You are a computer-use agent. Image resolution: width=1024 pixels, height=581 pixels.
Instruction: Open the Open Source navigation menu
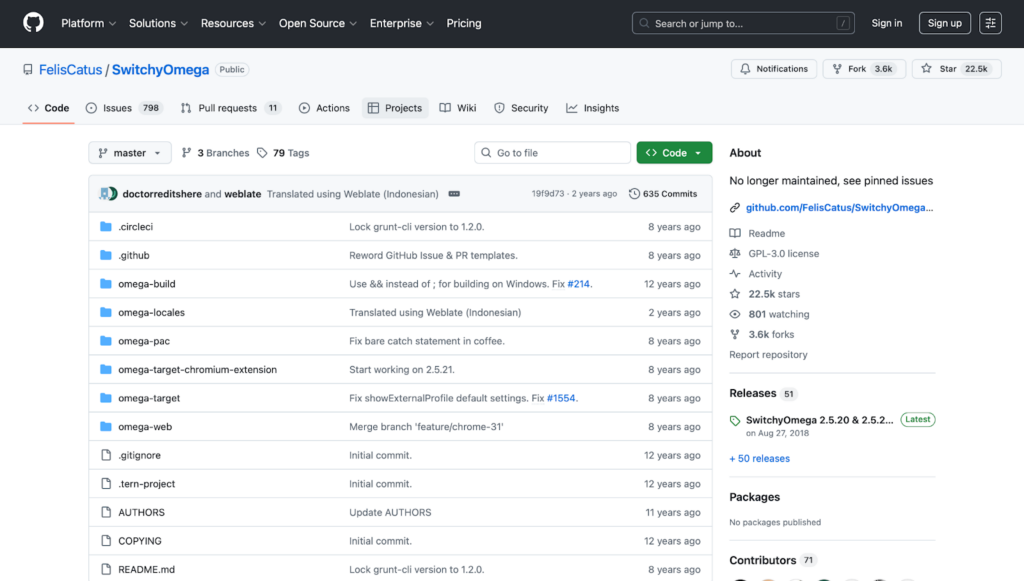pos(317,23)
